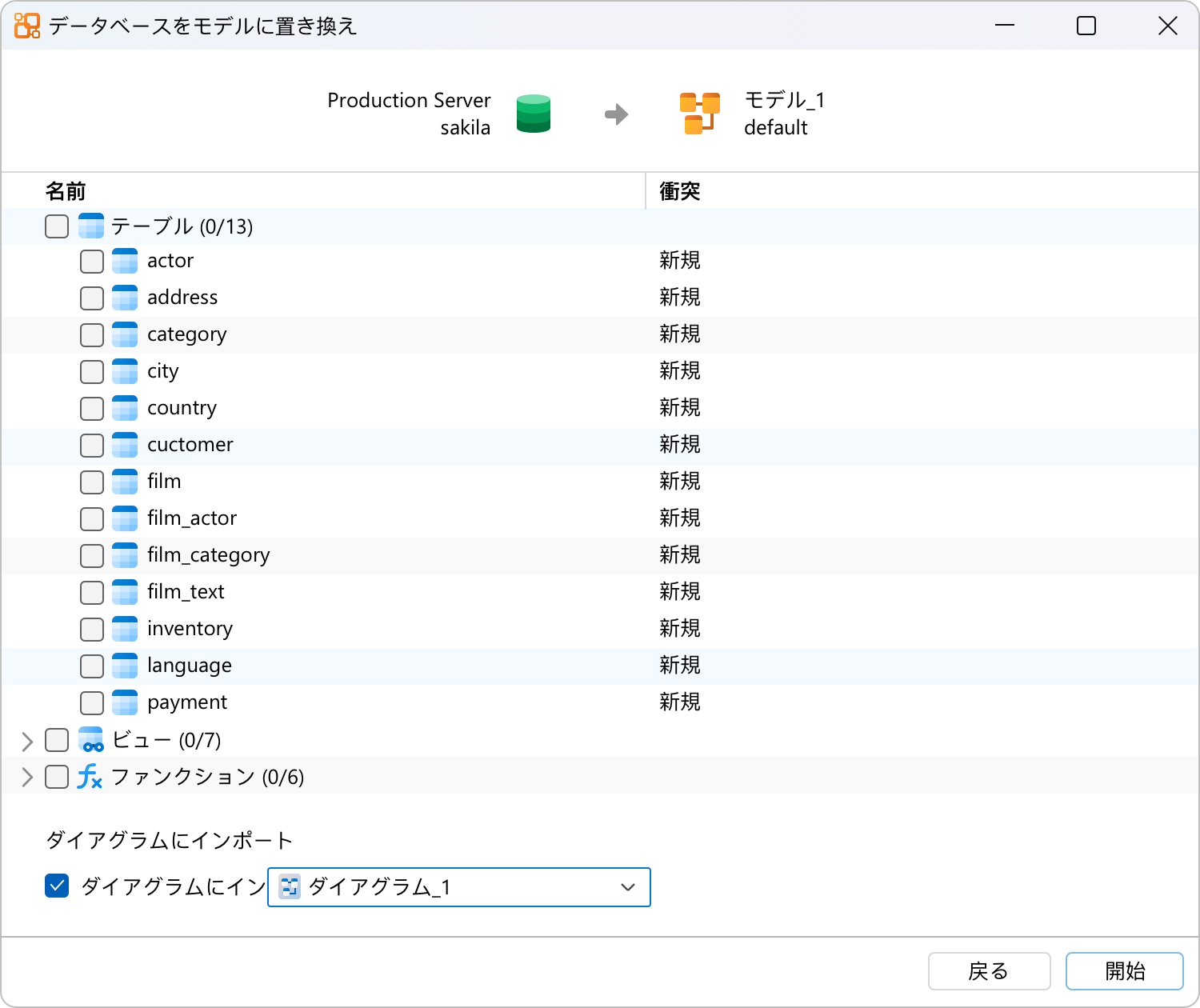The width and height of the screenshot is (1200, 1008).
Task: Open the ダイアグラム_1 dropdown
Action: [459, 887]
